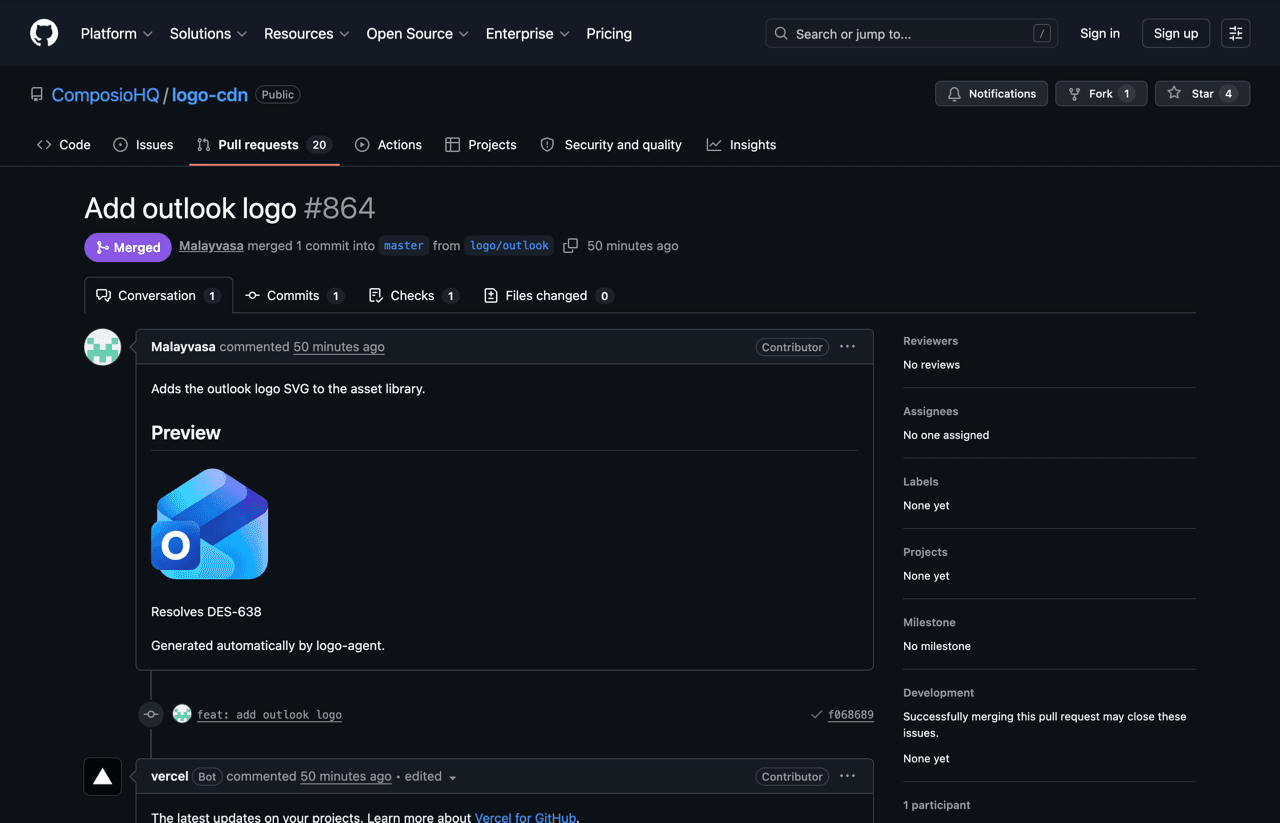Open the appearance settings sliders icon
This screenshot has width=1280, height=823.
[1236, 33]
